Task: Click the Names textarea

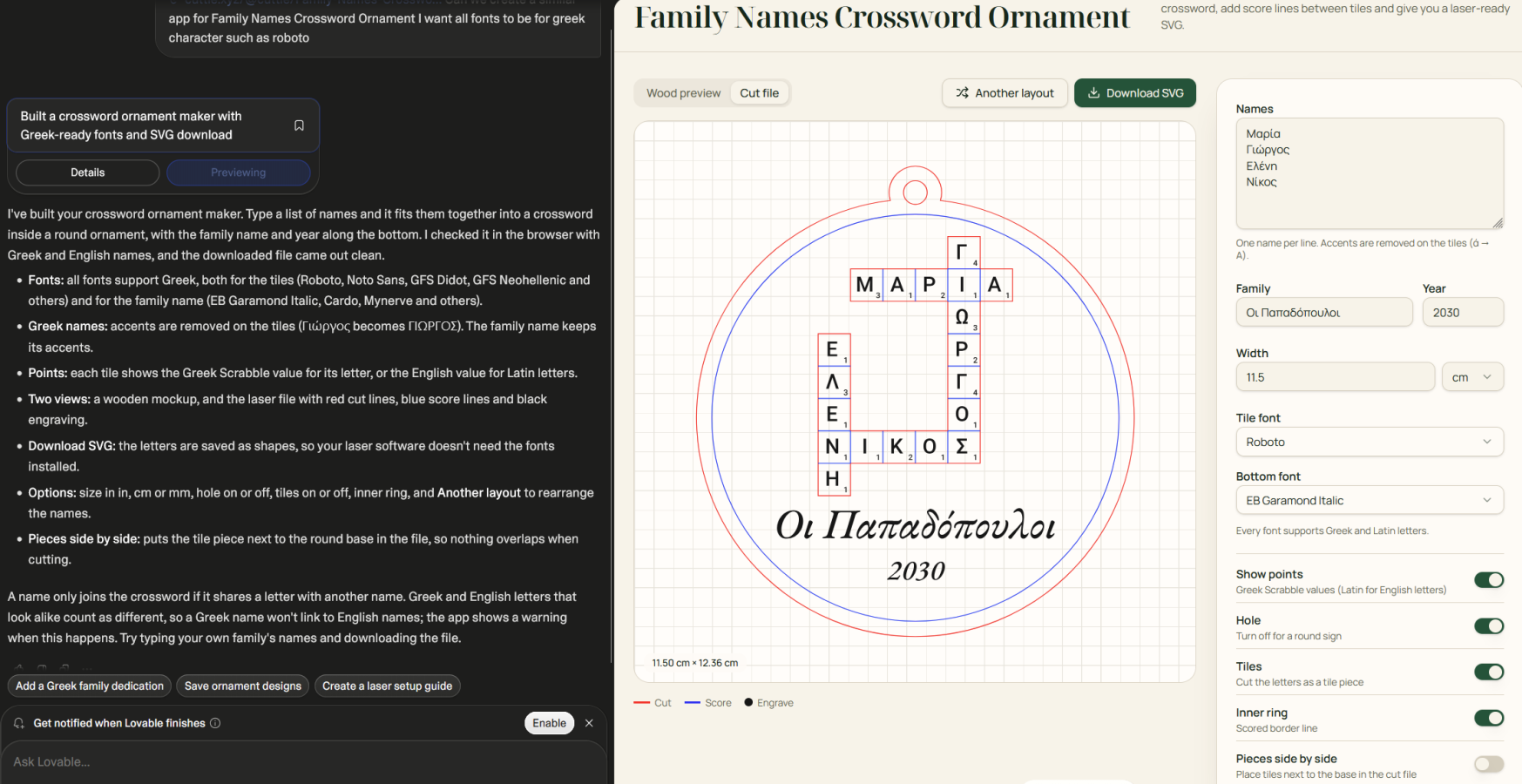Action: (1370, 173)
